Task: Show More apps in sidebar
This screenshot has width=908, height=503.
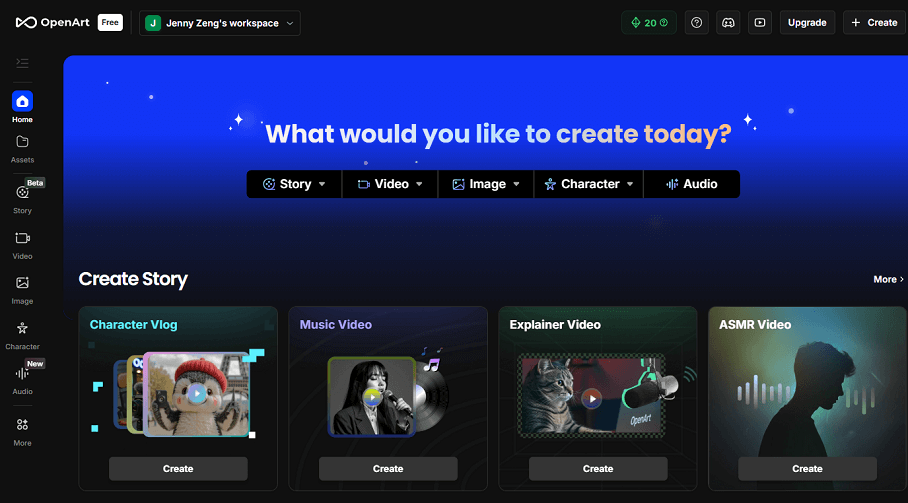Action: pos(22,432)
